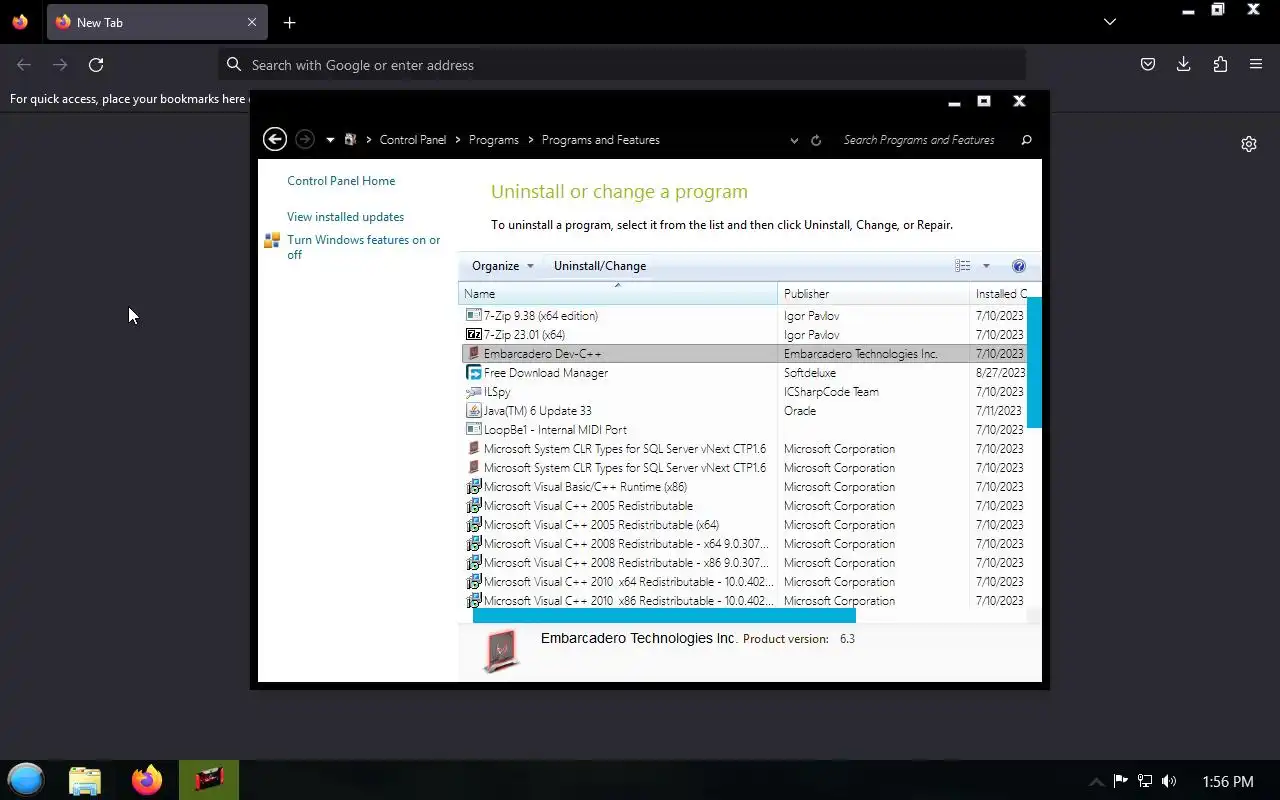Select Microsoft Visual Basic/C++ Runtime (x86)
This screenshot has width=1280, height=800.
(585, 487)
